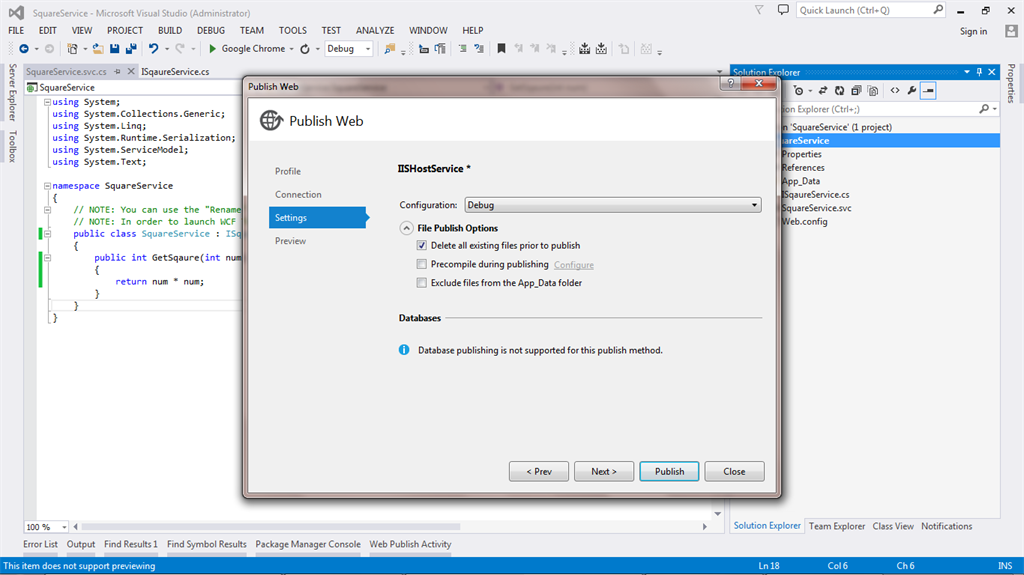Image resolution: width=1024 pixels, height=575 pixels.
Task: Open the TOOLS menu
Action: [x=293, y=31]
